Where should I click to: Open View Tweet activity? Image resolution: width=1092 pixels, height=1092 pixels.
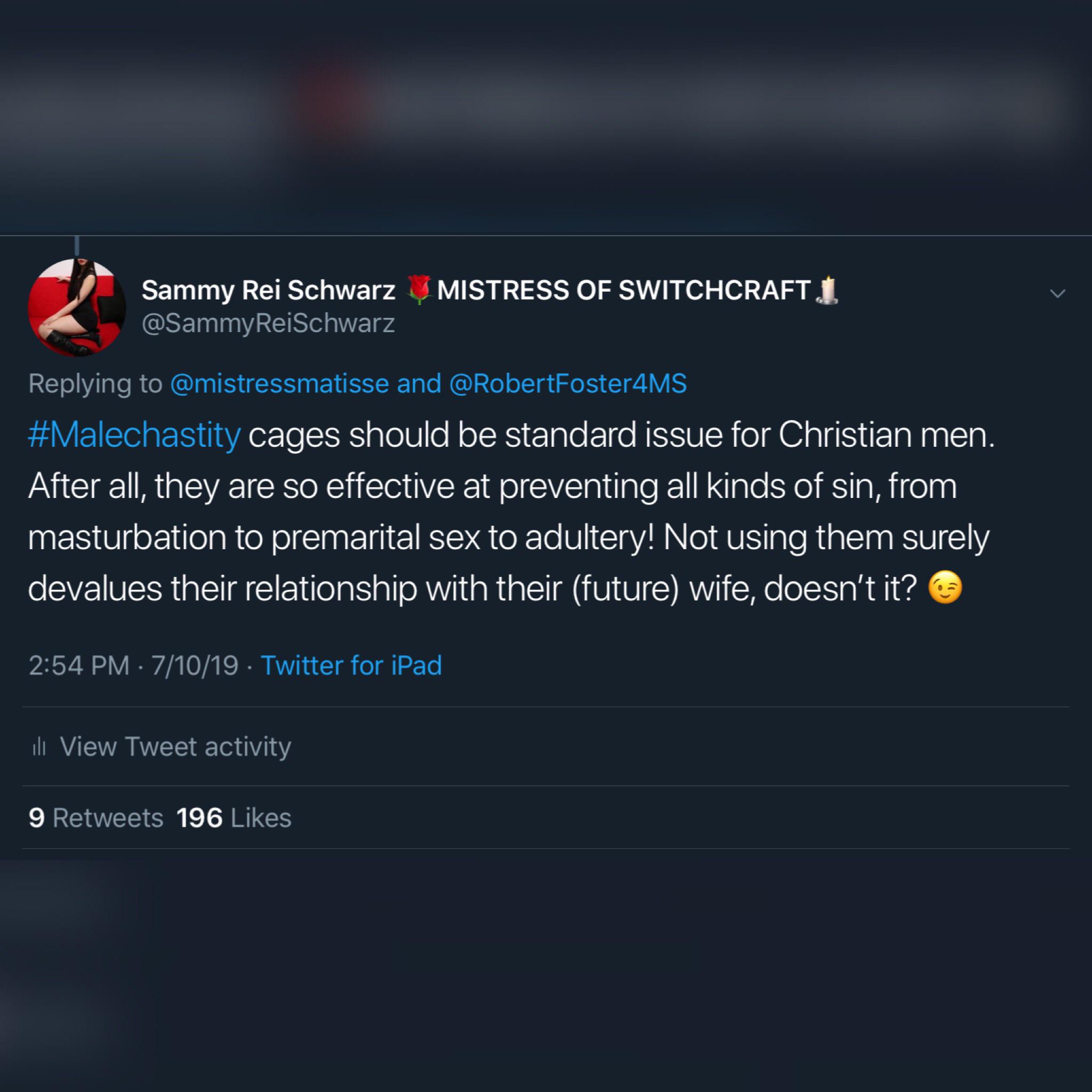175,746
